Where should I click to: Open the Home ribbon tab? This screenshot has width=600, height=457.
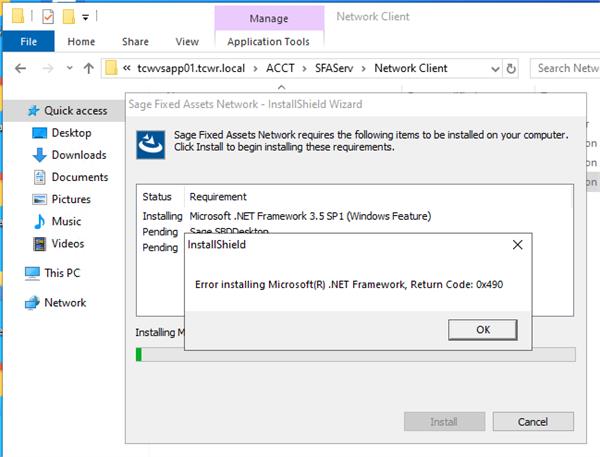(81, 41)
